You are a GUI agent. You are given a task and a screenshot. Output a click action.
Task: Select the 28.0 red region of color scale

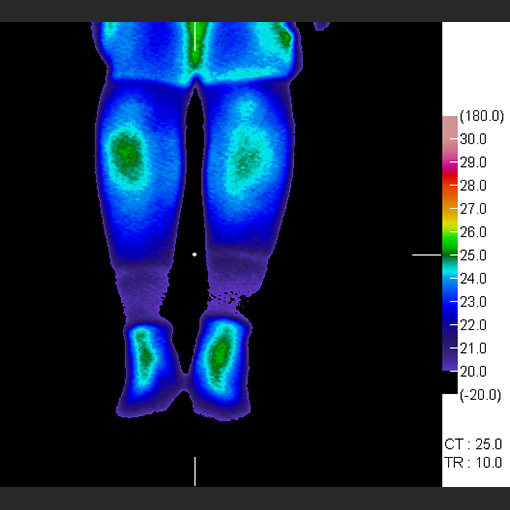(450, 185)
